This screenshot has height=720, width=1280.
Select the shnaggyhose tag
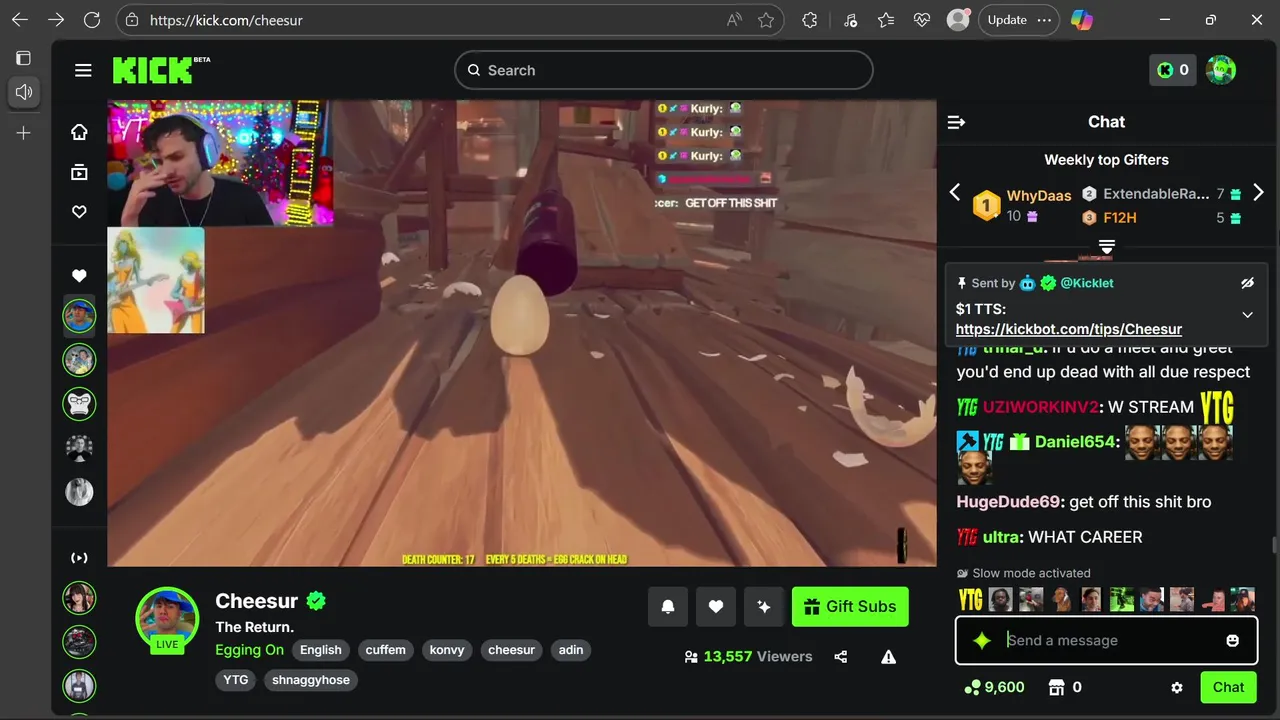click(x=311, y=680)
